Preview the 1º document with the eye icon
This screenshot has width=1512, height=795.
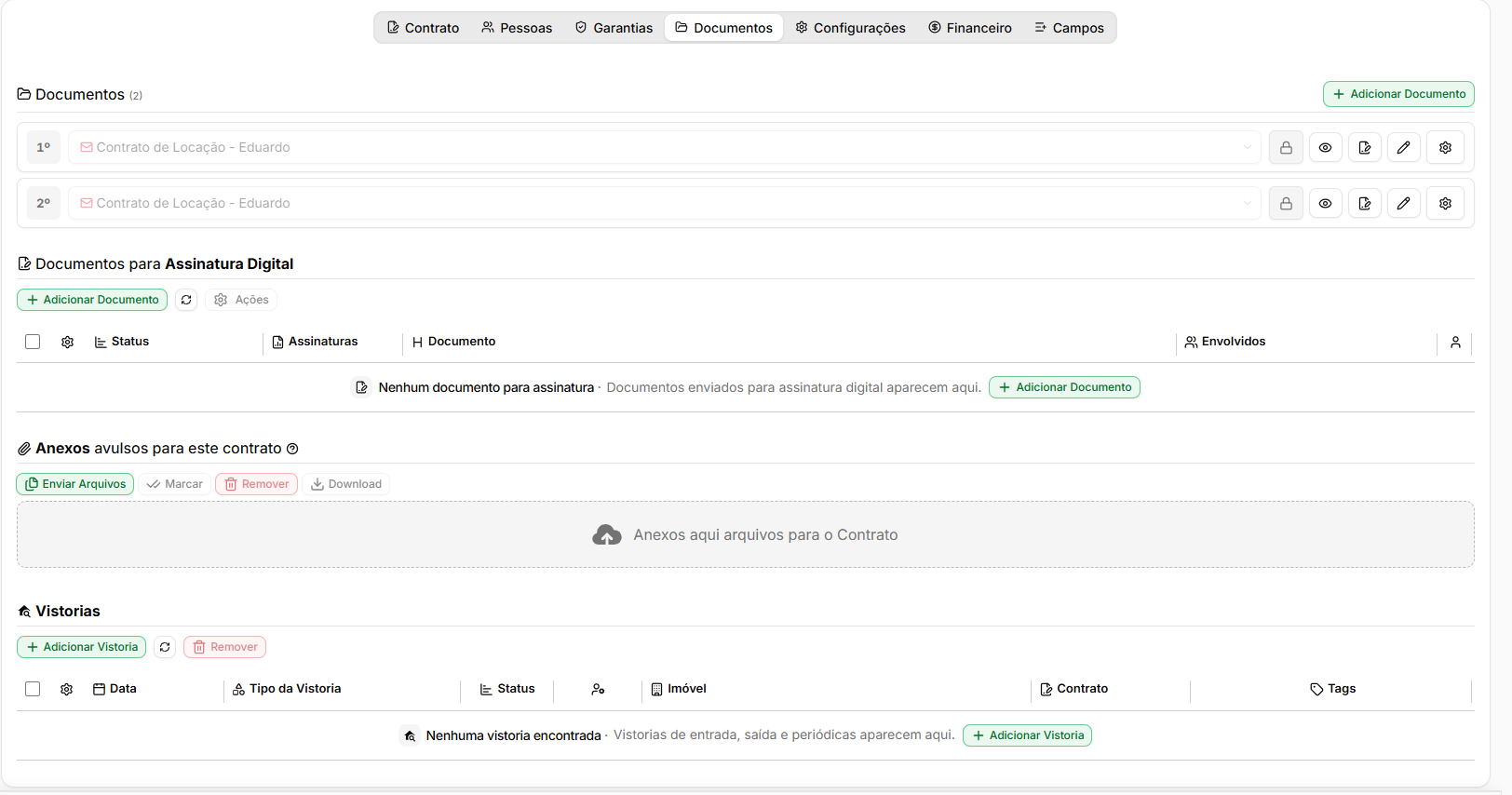pyautogui.click(x=1325, y=147)
